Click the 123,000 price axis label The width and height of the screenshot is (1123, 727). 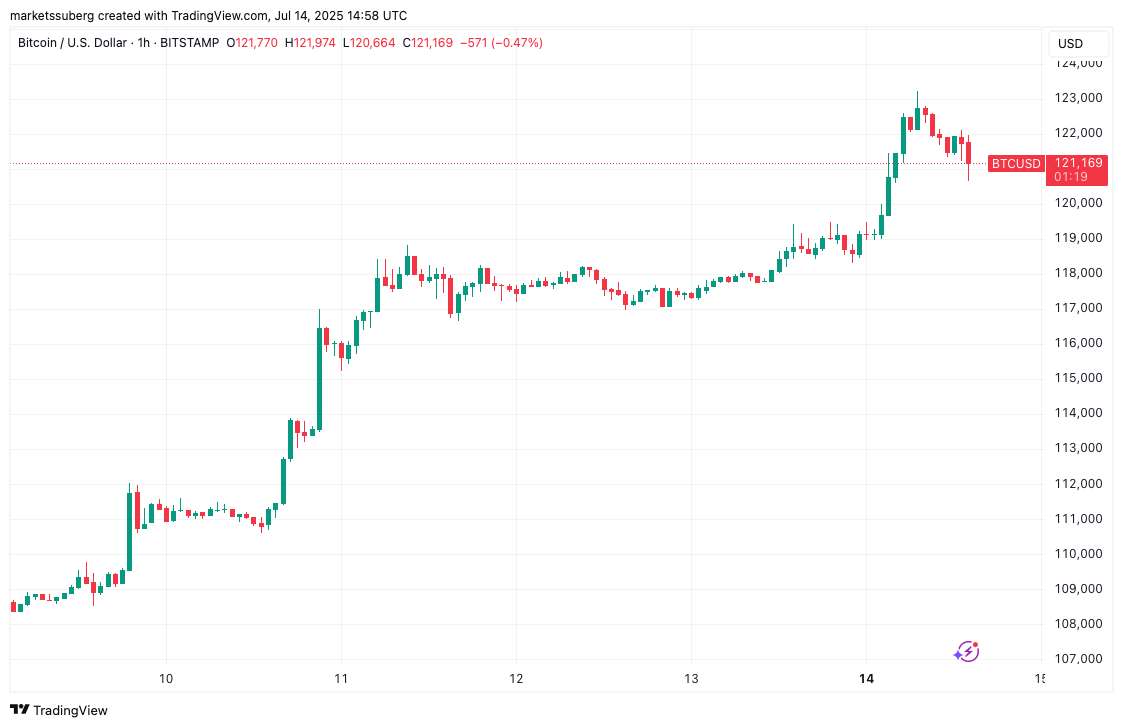[x=1079, y=97]
